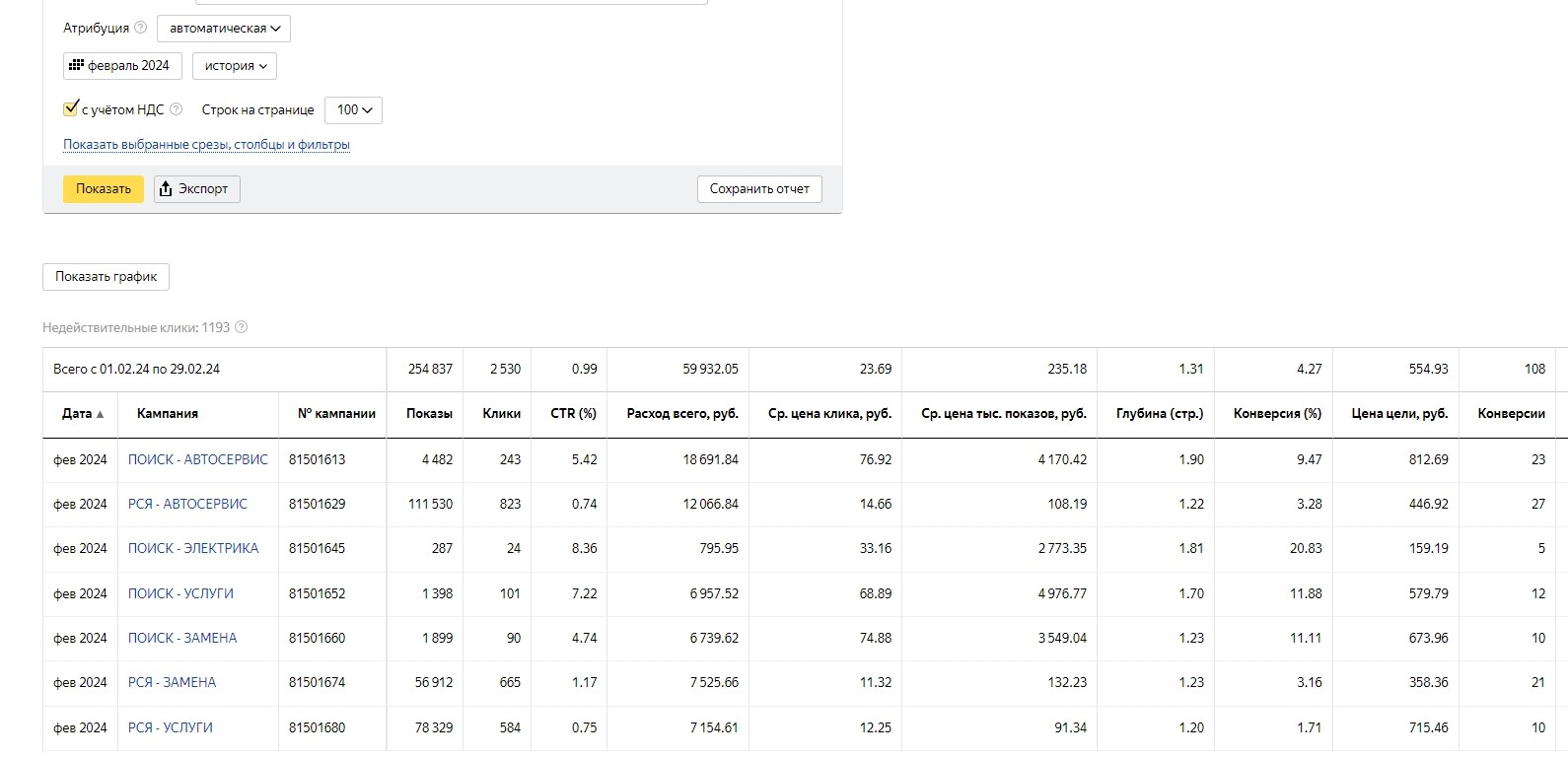Open the ПОИСК - УСЛУГИ campaign link
1568x758 pixels.
coord(180,593)
